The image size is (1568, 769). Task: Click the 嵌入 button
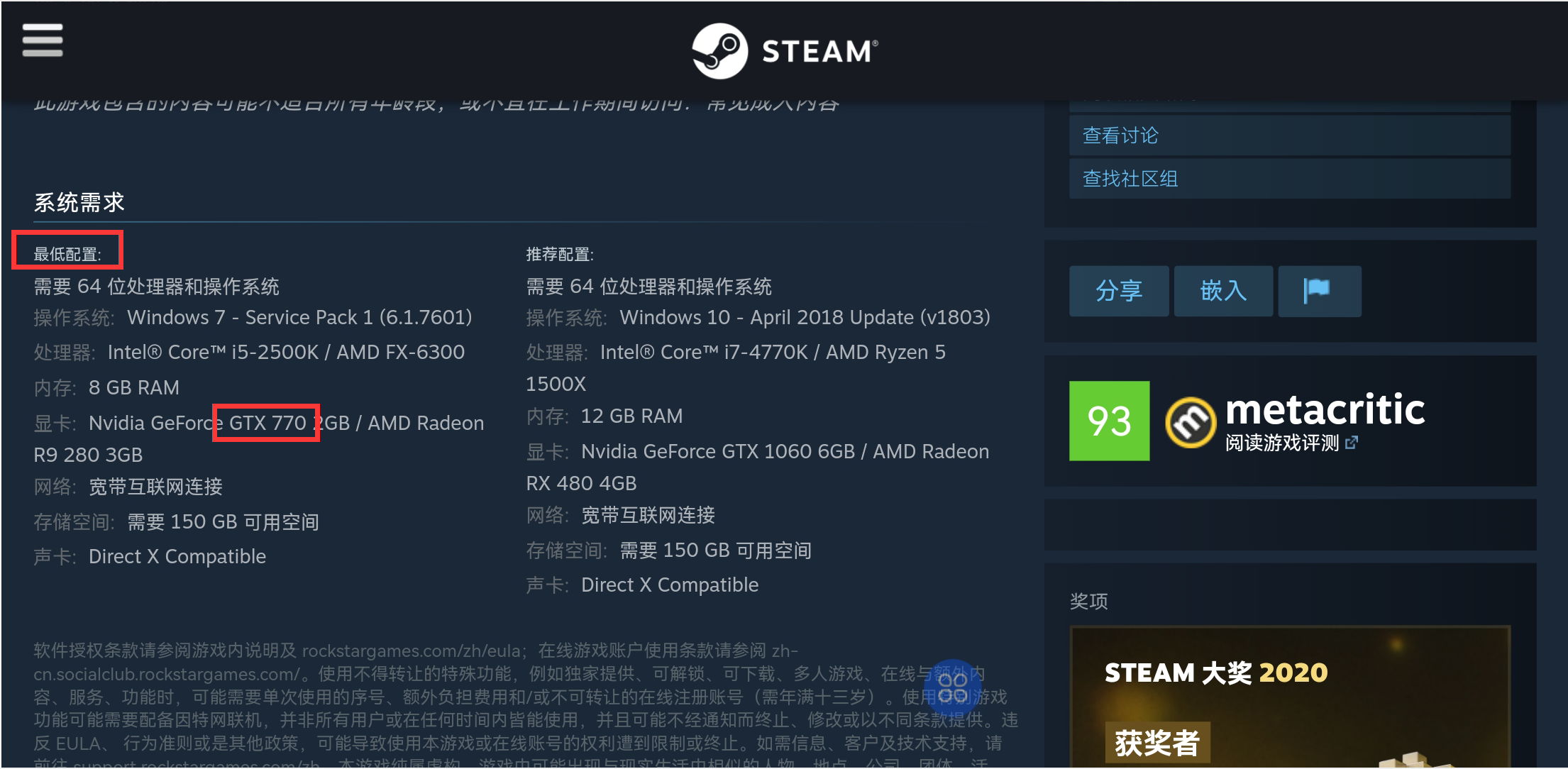[1222, 291]
